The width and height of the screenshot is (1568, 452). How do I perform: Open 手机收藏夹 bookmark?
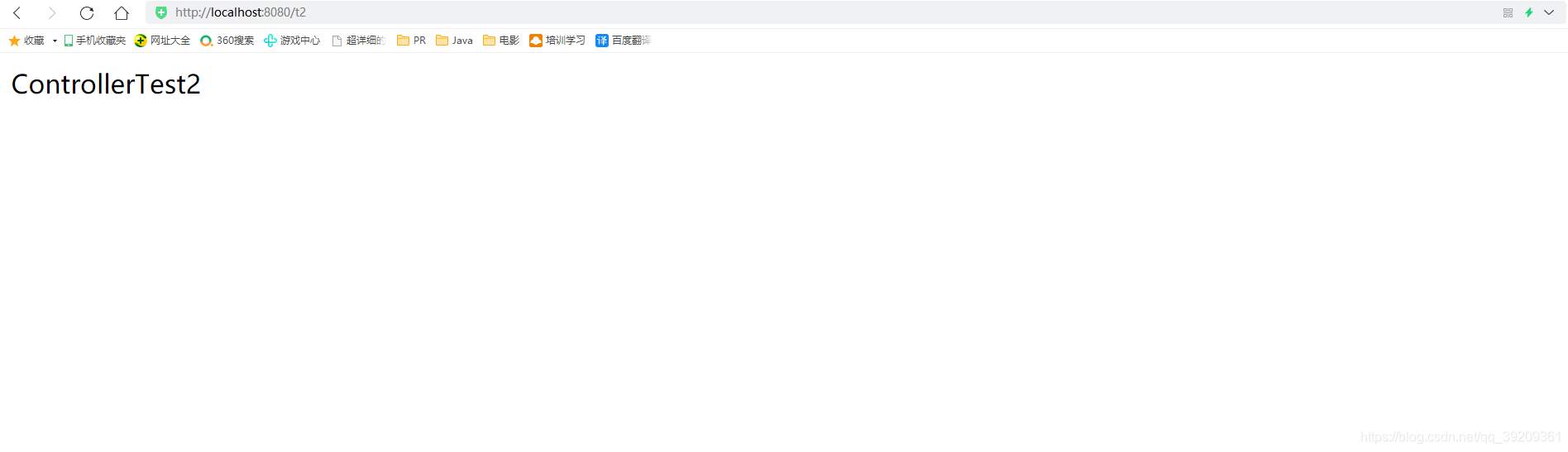(95, 41)
